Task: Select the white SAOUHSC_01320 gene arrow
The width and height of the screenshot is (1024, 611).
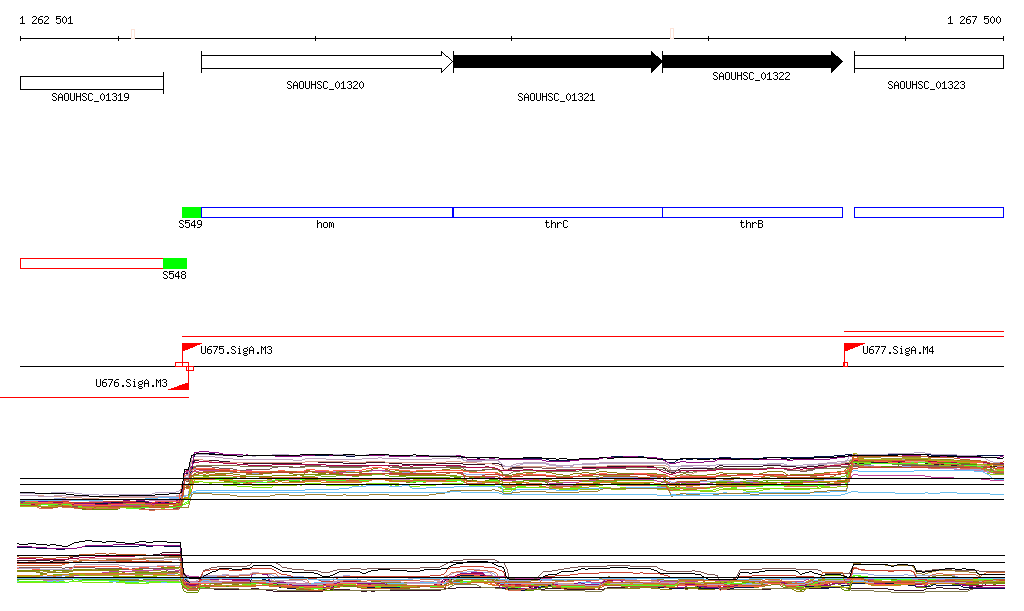Action: tap(326, 62)
